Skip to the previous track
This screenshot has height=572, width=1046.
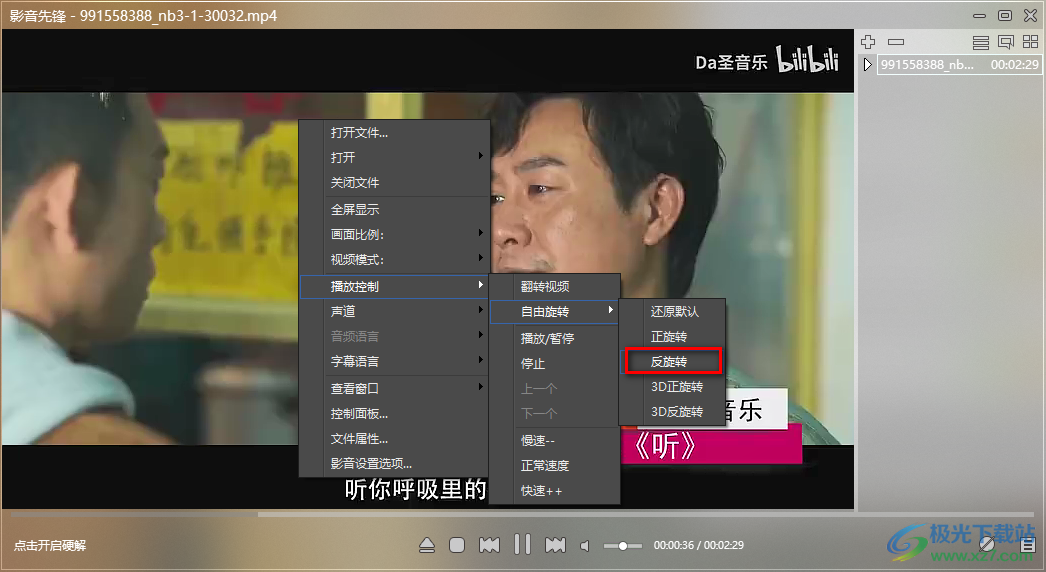[x=489, y=545]
